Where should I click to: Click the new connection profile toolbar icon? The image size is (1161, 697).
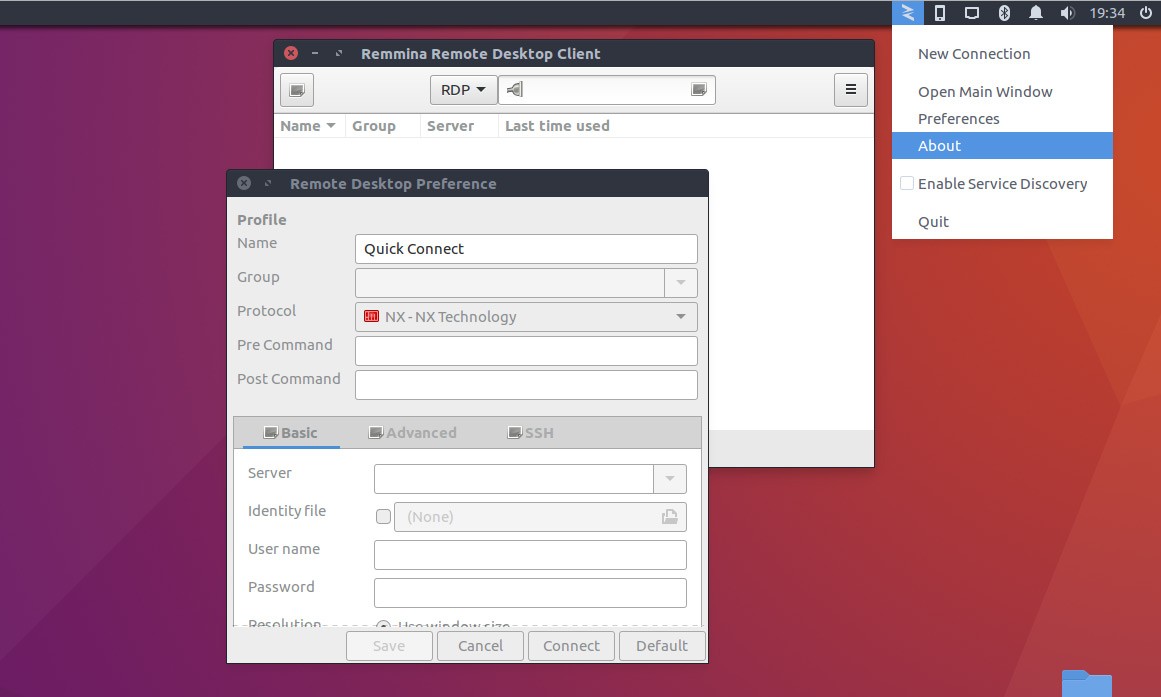point(297,90)
